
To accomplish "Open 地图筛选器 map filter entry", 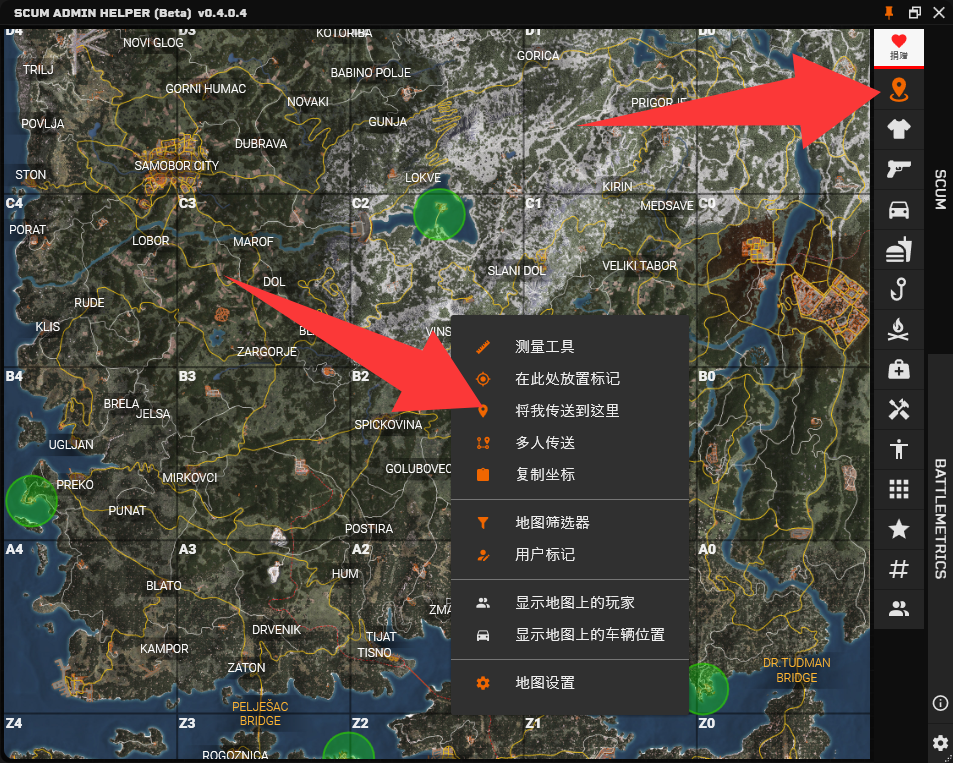I will [569, 522].
